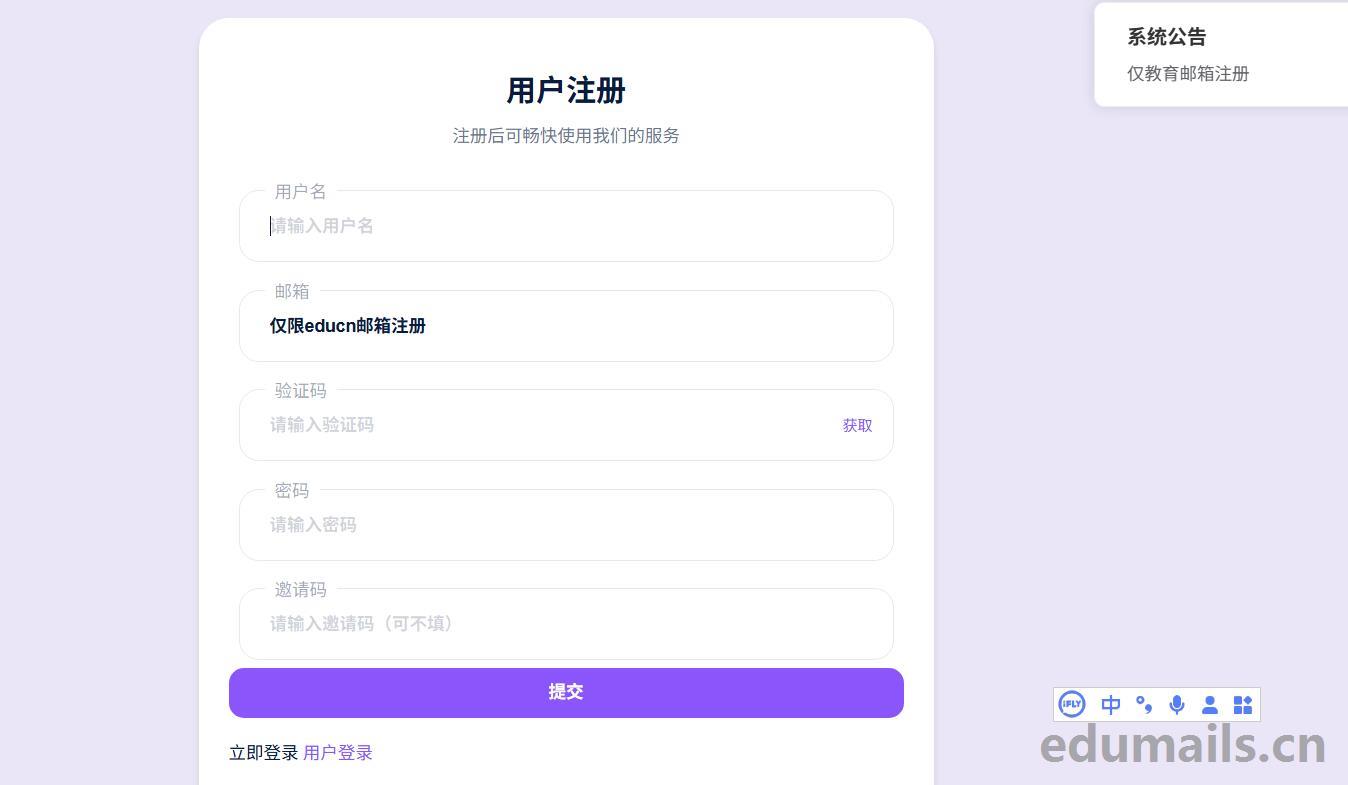
Task: Click the 用户注册 page heading
Action: click(566, 91)
